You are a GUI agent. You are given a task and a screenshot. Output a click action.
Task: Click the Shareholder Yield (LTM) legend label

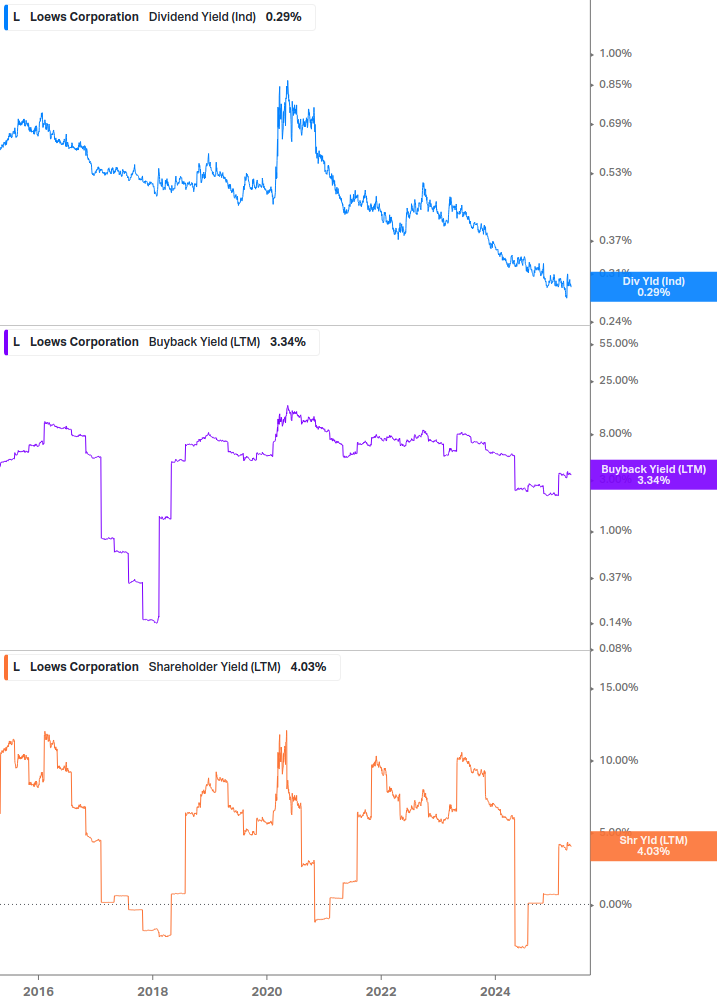click(215, 667)
